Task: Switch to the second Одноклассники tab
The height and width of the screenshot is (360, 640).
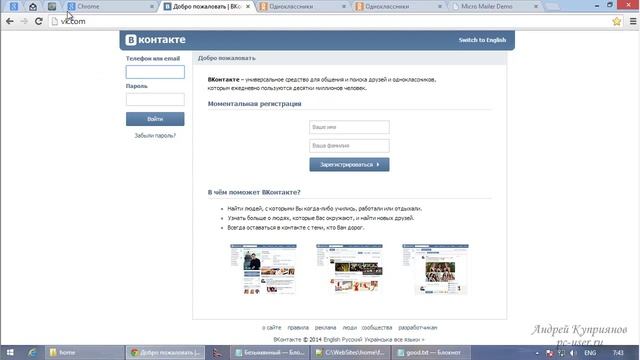Action: pyautogui.click(x=398, y=7)
